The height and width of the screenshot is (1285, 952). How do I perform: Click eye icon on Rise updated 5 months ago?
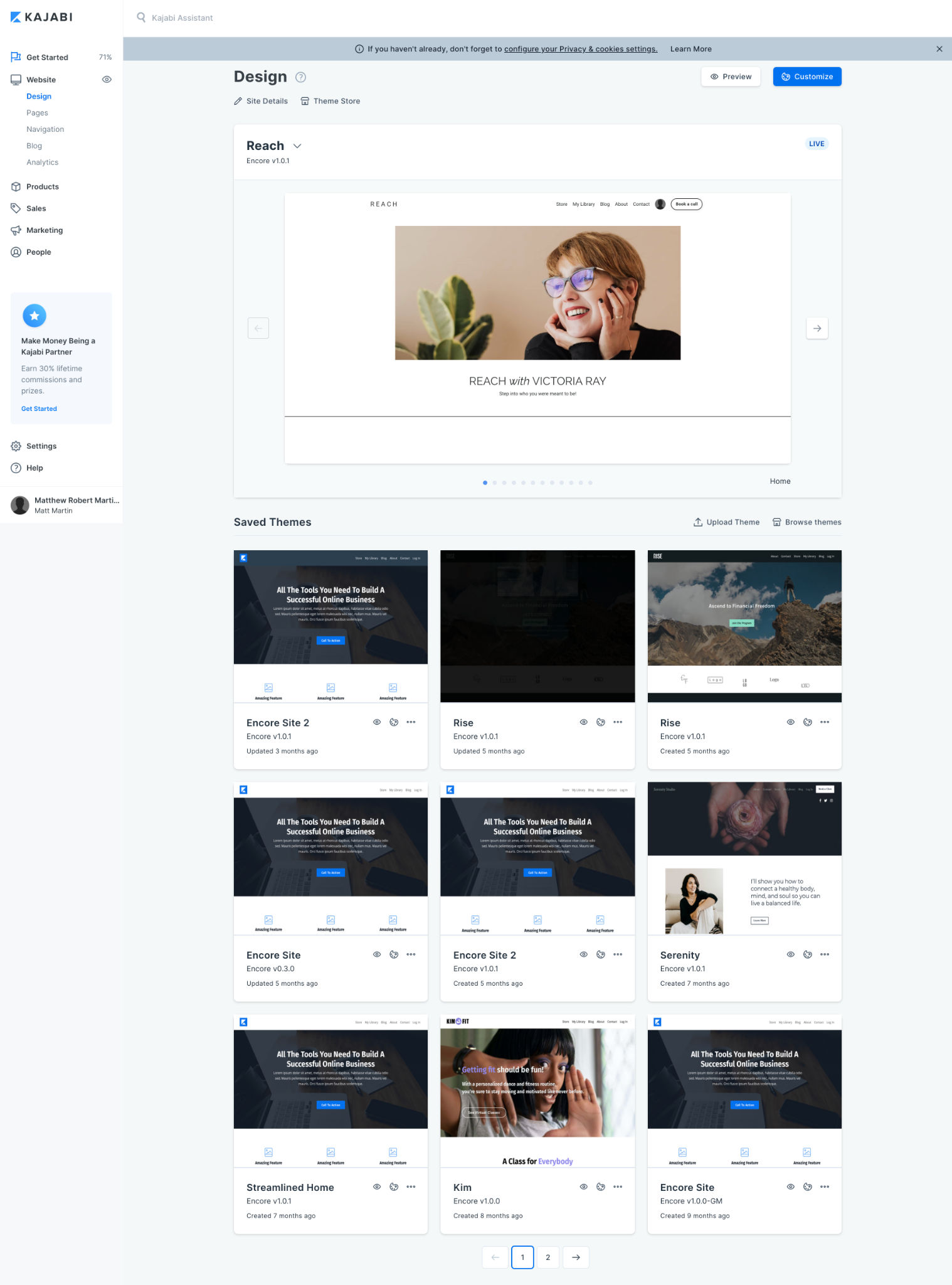[x=584, y=722]
